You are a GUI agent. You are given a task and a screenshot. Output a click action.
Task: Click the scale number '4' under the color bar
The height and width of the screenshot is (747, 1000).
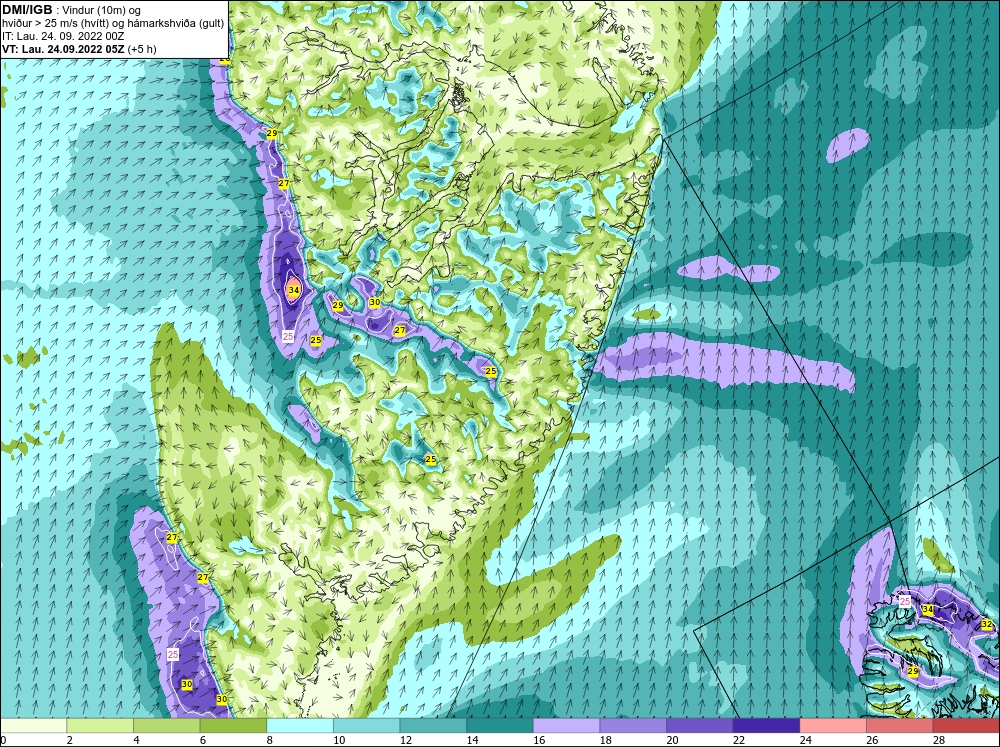(x=136, y=740)
